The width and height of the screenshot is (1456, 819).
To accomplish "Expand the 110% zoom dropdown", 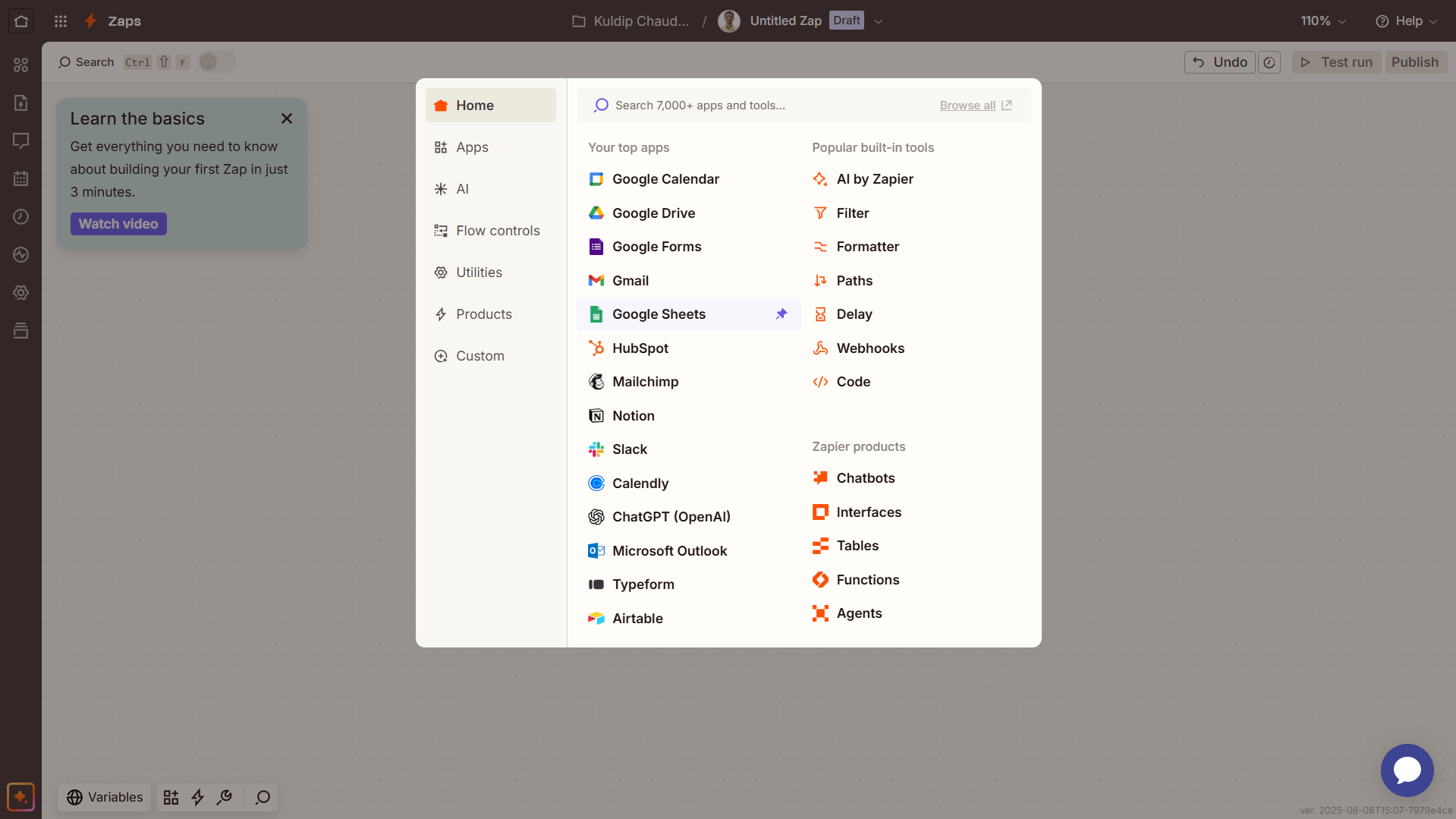I will tap(1323, 21).
